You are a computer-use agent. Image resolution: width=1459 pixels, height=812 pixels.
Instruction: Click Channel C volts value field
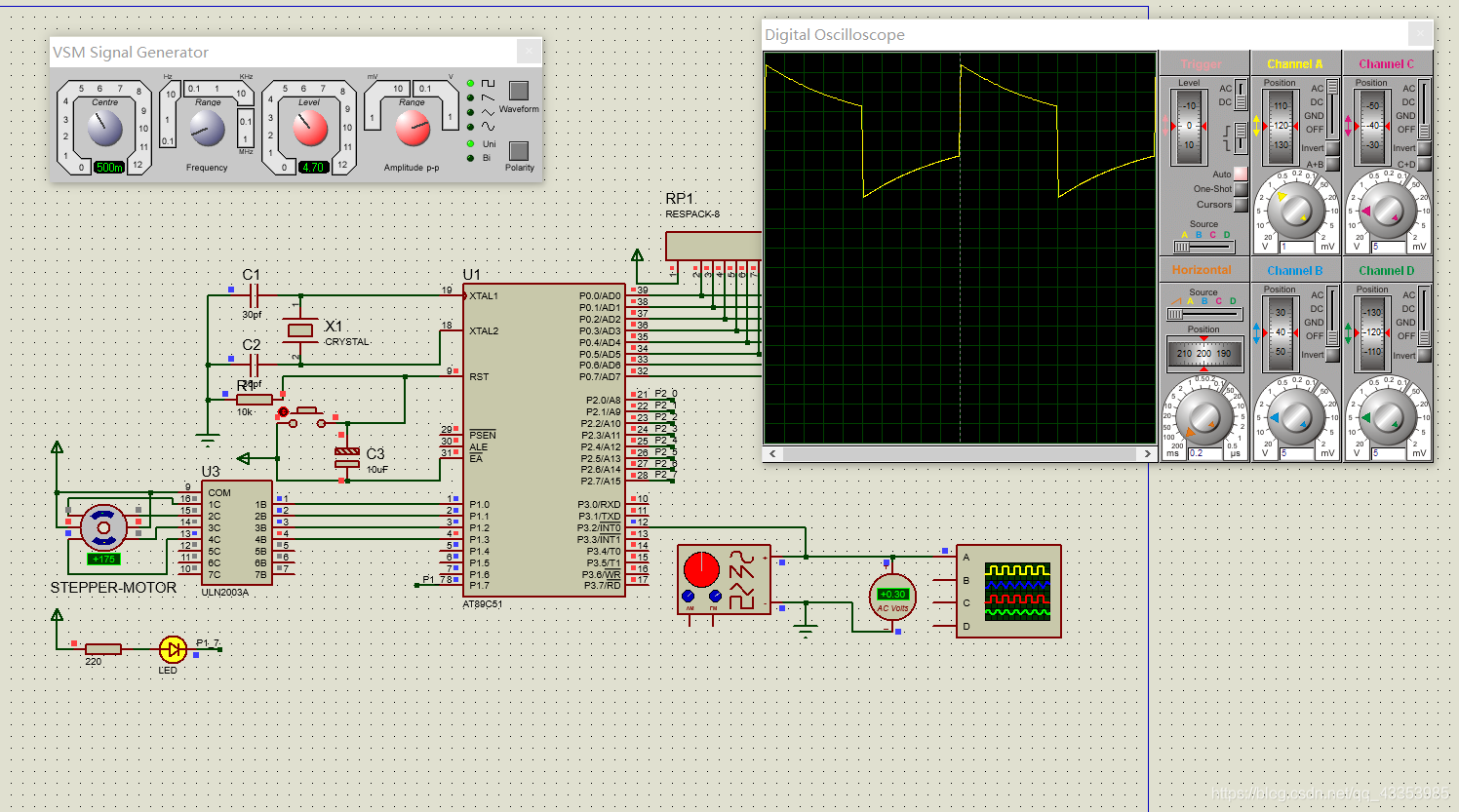pos(1388,247)
